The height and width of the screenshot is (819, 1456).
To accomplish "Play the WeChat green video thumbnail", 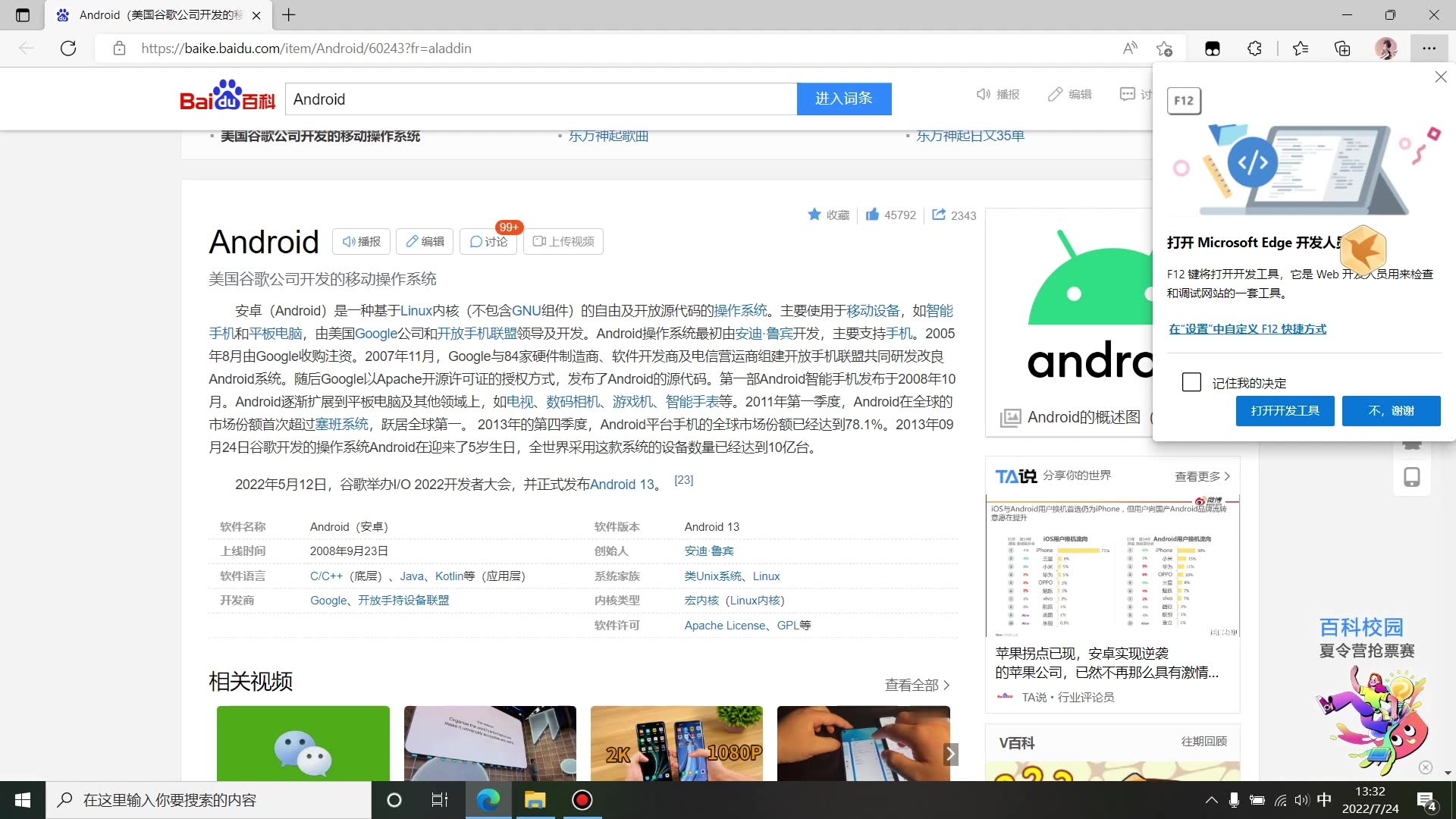I will (x=303, y=743).
